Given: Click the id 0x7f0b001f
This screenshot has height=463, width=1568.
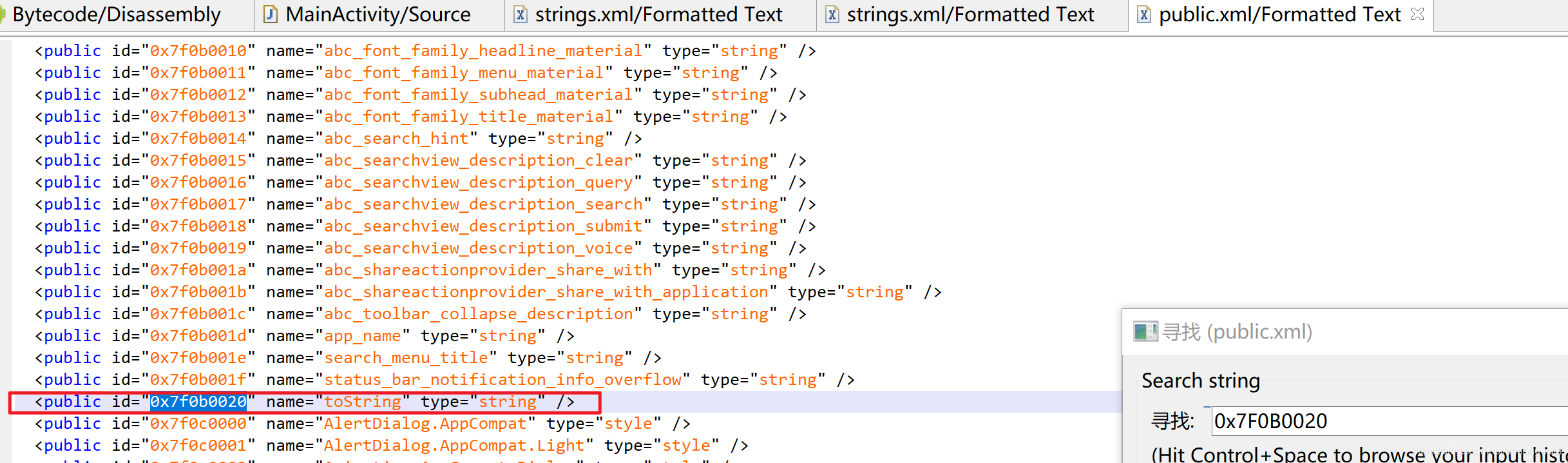Looking at the screenshot, I should coord(198,380).
